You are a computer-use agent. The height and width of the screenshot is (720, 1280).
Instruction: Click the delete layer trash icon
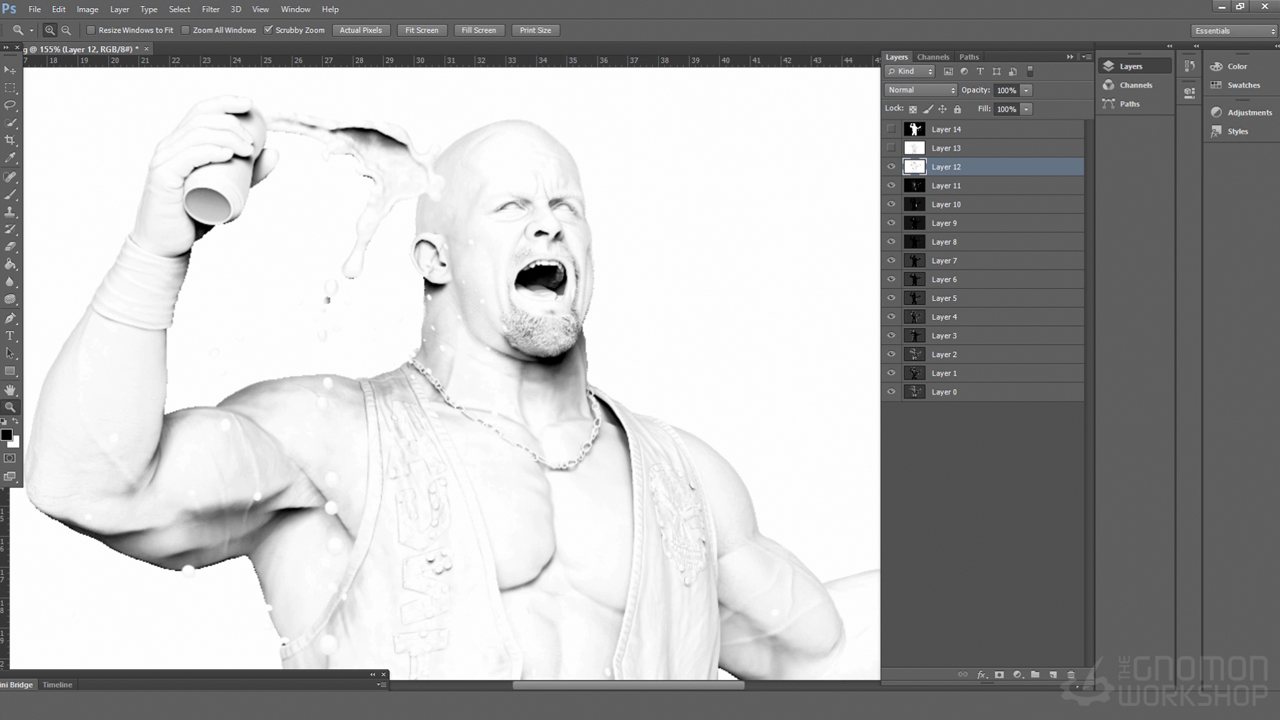(x=1071, y=675)
